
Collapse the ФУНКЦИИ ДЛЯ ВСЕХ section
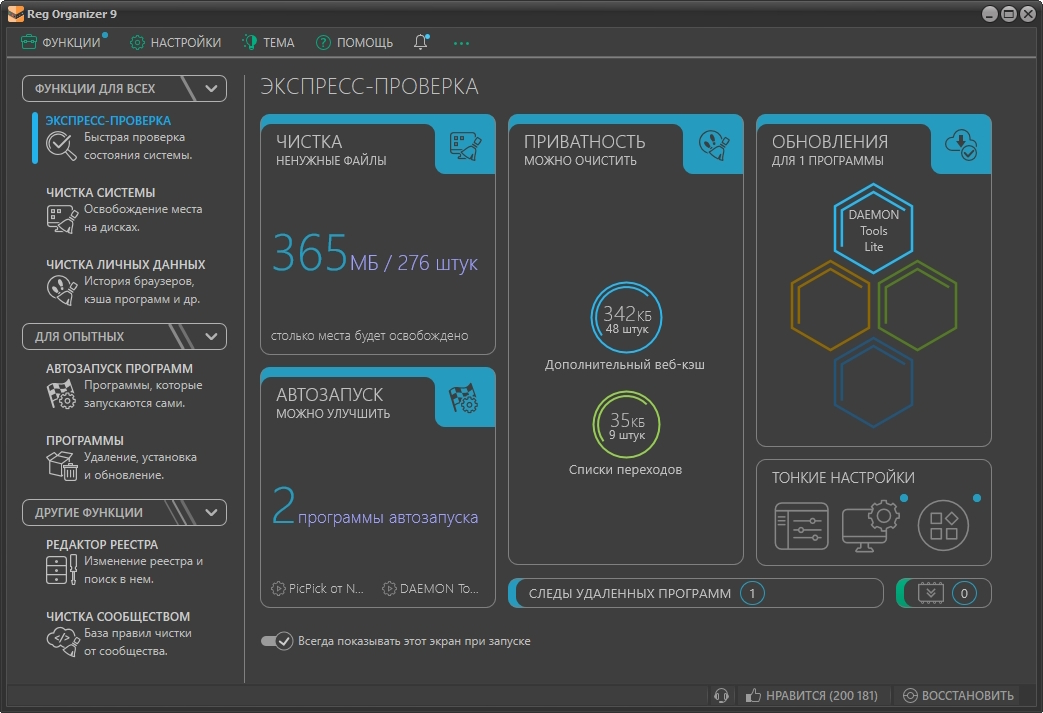click(x=211, y=88)
